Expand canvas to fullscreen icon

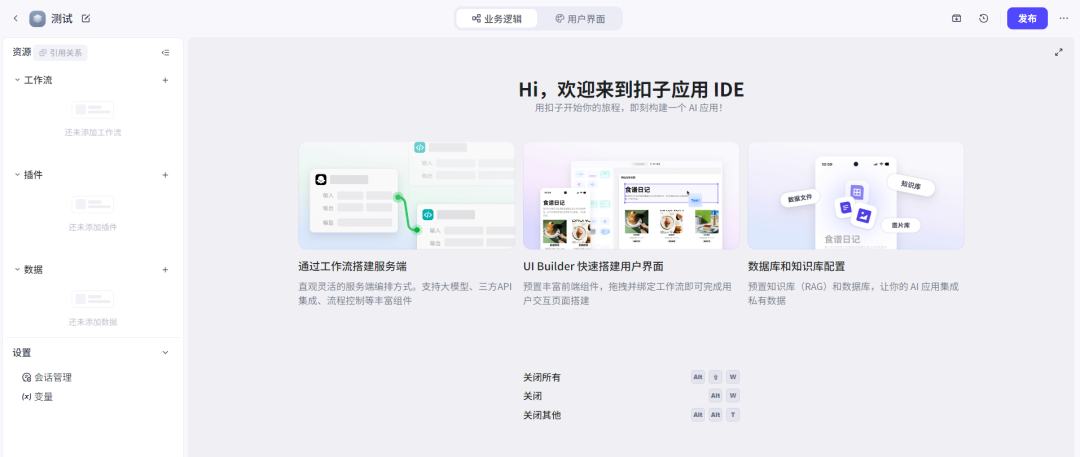(1058, 52)
